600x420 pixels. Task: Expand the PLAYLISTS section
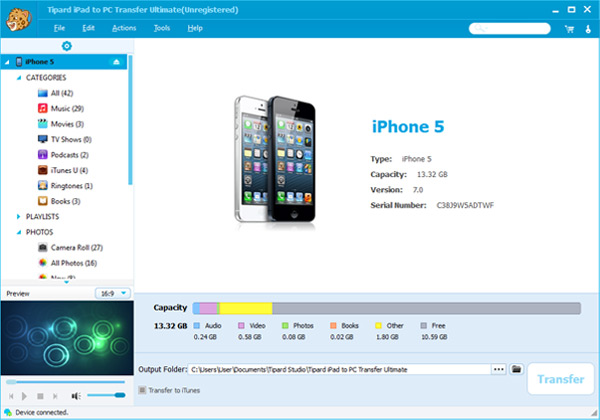click(x=18, y=217)
